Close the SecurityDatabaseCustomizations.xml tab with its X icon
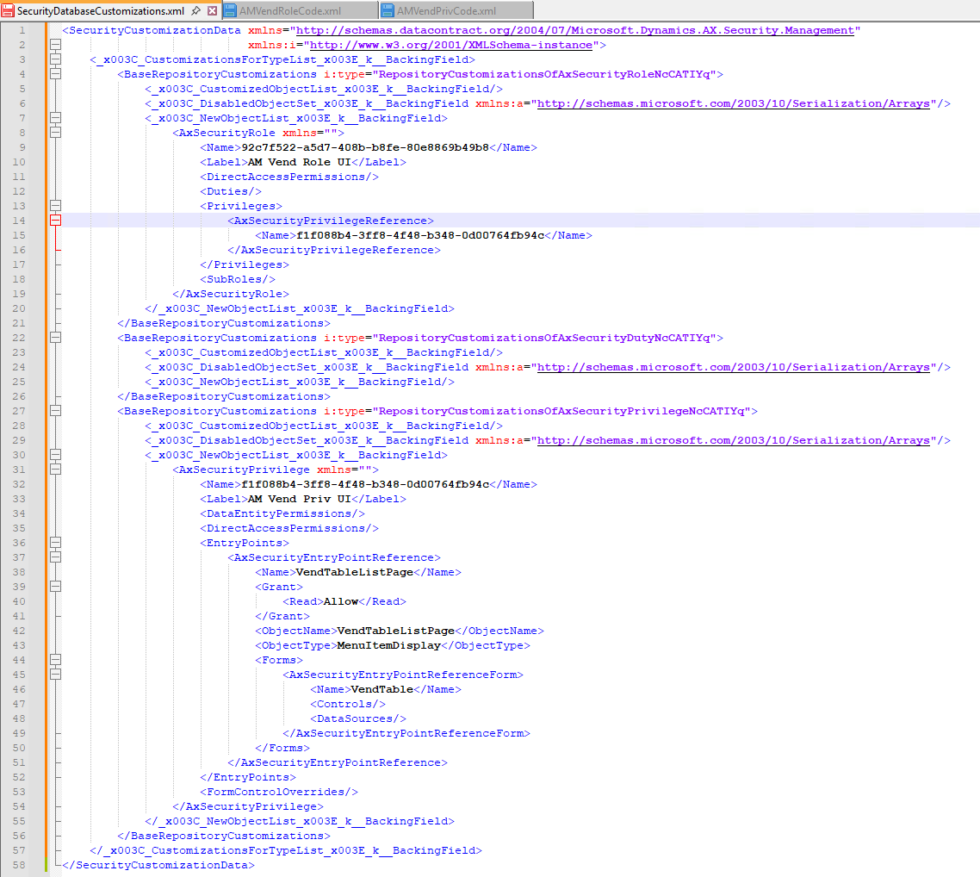980x877 pixels. click(212, 9)
